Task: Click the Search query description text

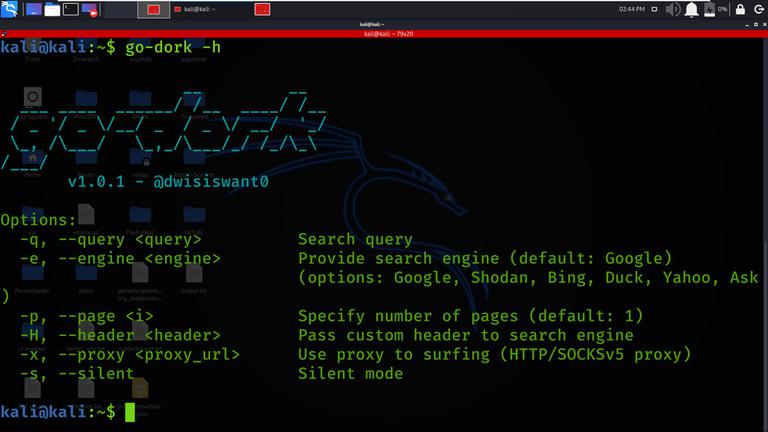Action: [355, 240]
